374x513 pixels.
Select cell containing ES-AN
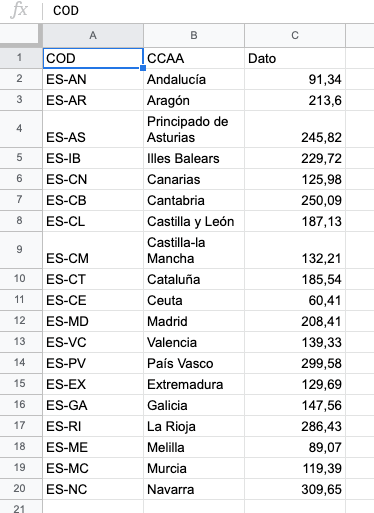(x=93, y=79)
